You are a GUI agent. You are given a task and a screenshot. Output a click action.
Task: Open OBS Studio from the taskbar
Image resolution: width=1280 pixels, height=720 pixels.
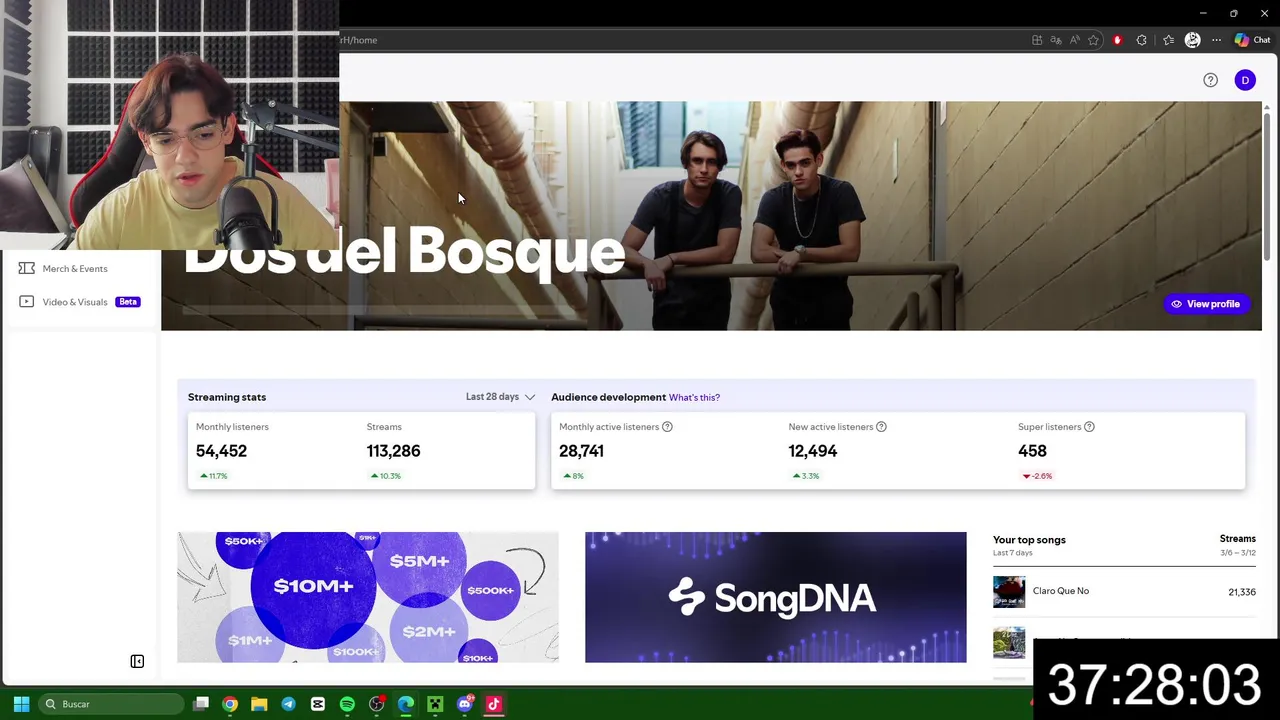click(376, 704)
